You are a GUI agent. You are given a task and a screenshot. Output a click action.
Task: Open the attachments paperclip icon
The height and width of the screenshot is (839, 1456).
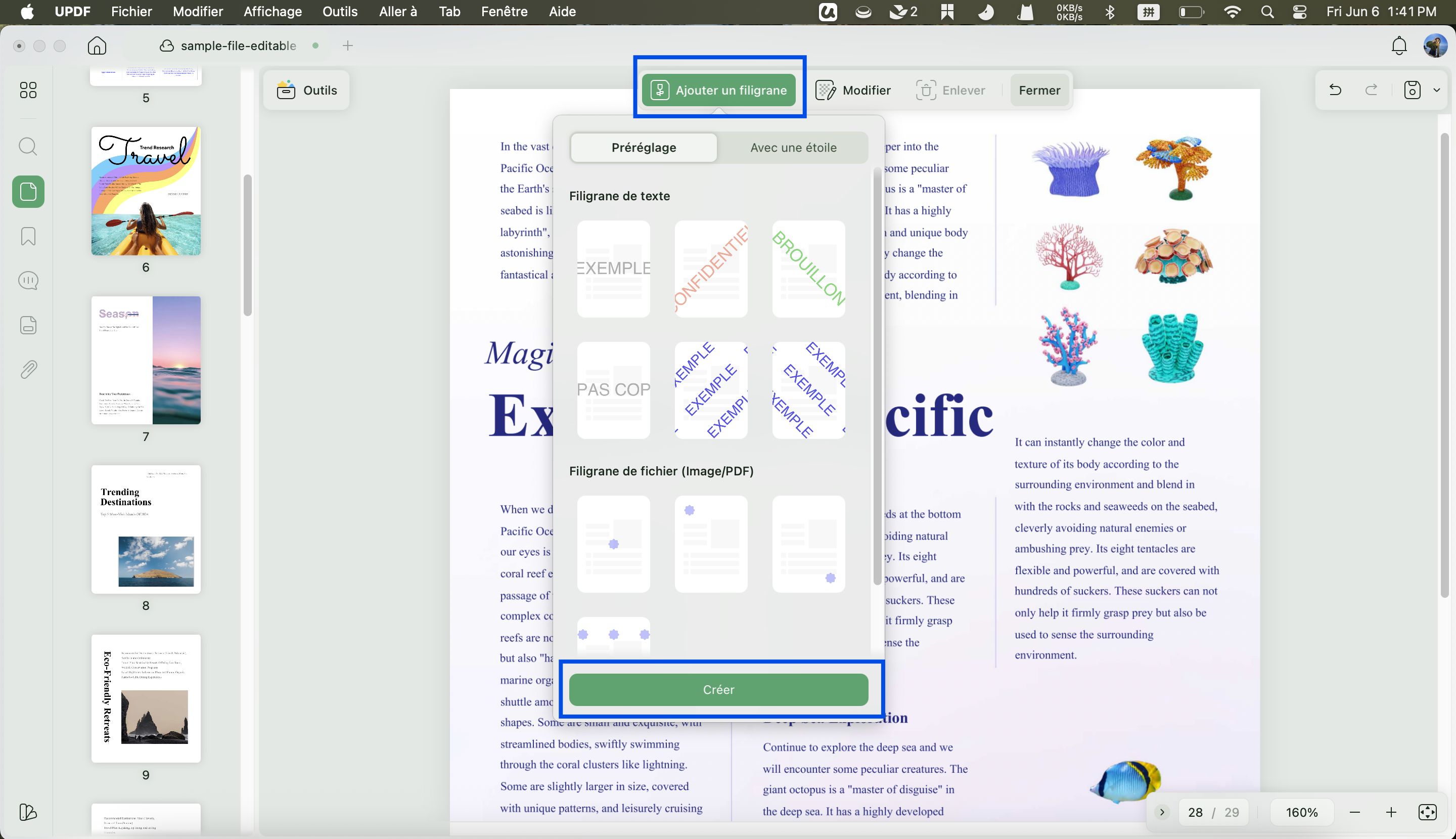[x=28, y=370]
